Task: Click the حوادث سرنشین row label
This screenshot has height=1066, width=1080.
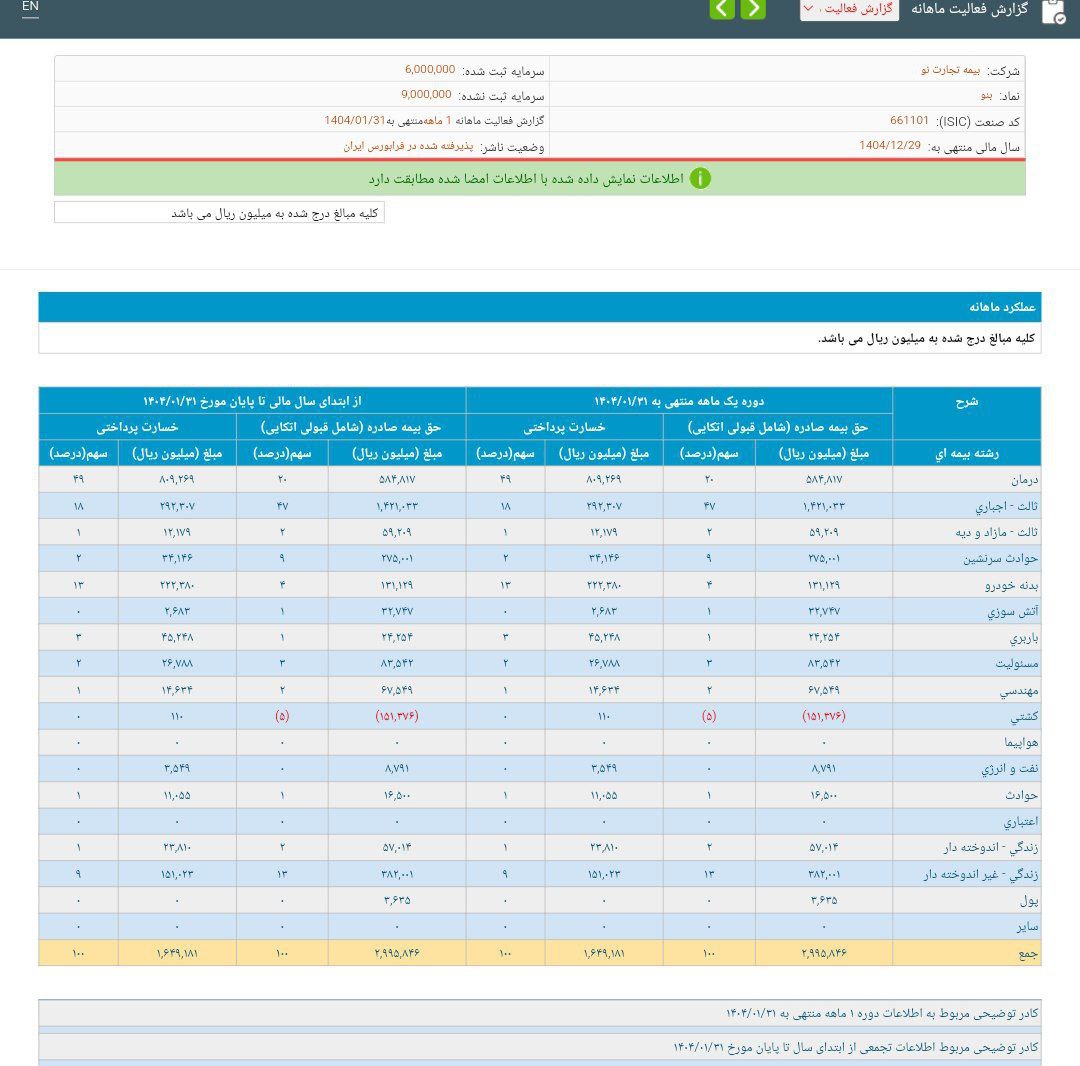Action: point(1001,558)
